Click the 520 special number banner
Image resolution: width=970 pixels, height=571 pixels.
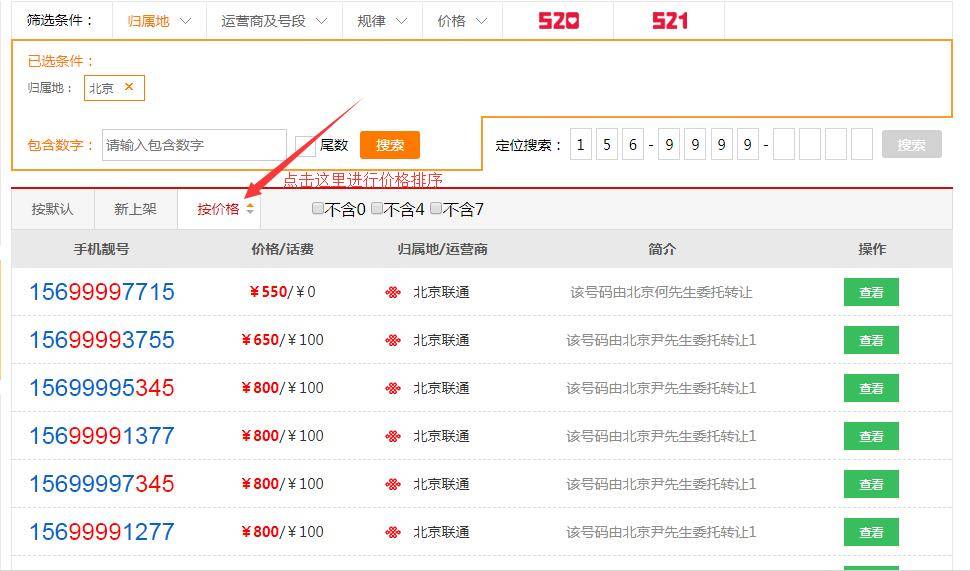(x=558, y=21)
